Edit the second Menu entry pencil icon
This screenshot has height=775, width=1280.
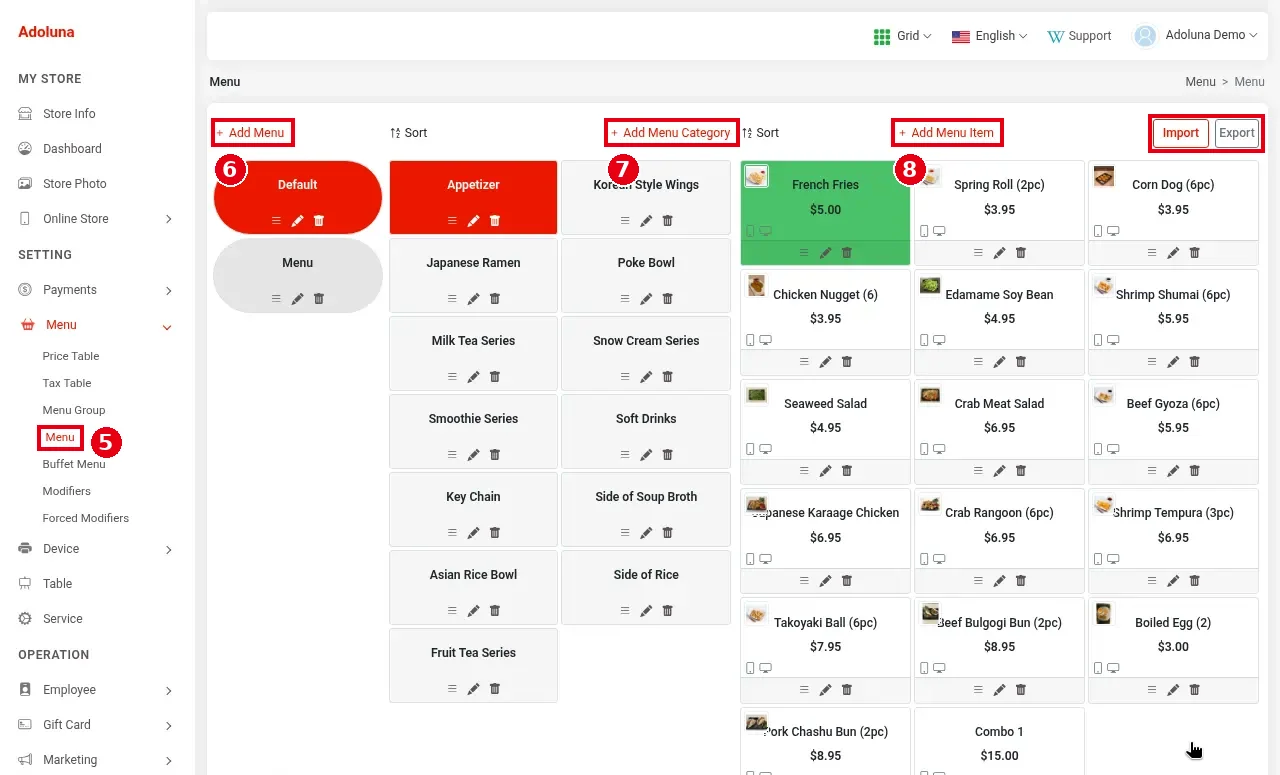coord(297,299)
